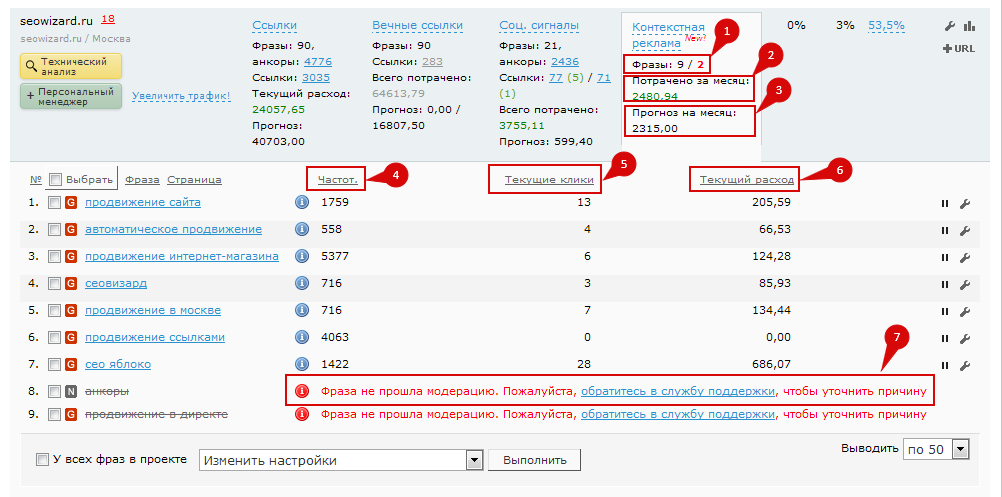1002x497 pixels.
Task: Open the 'по 50' rows-per-page dropdown
Action: pyautogui.click(x=936, y=449)
